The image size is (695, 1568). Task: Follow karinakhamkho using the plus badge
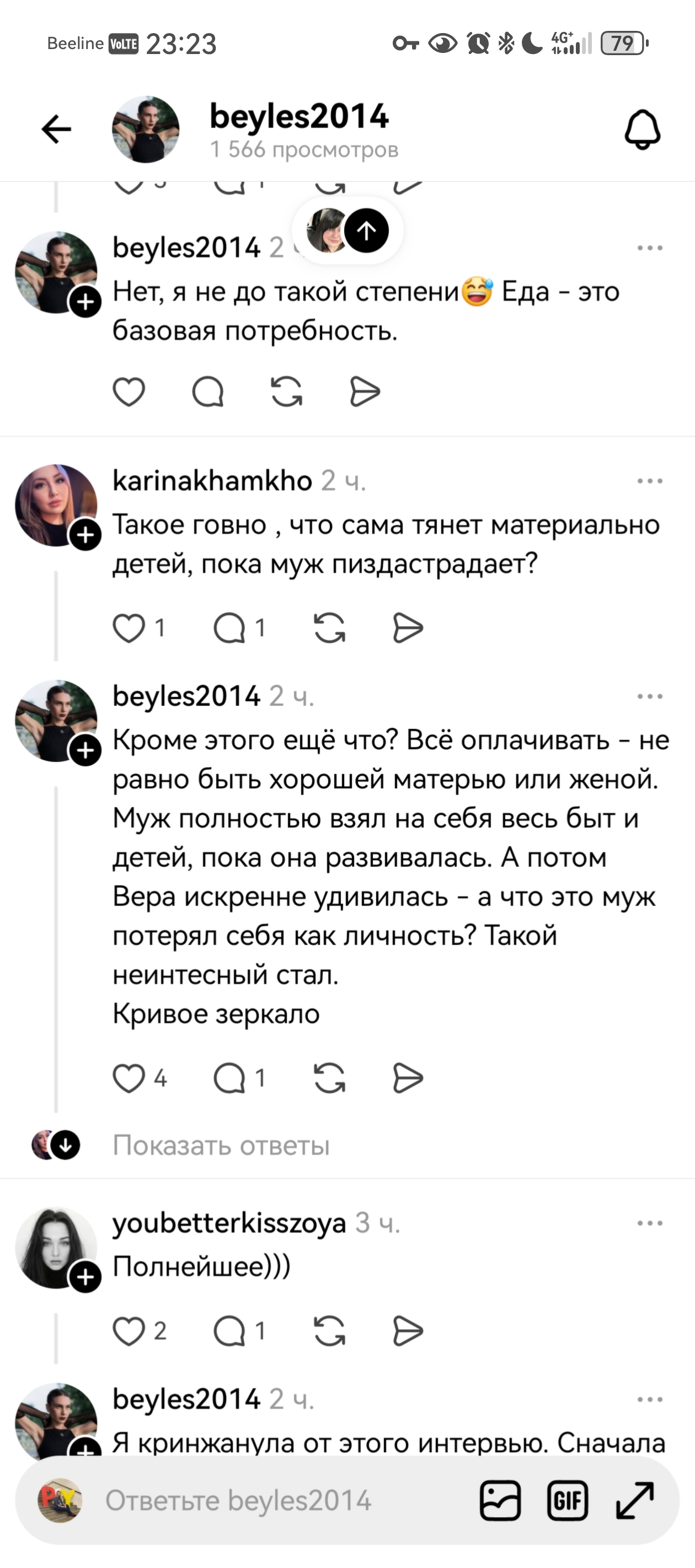pyautogui.click(x=85, y=535)
